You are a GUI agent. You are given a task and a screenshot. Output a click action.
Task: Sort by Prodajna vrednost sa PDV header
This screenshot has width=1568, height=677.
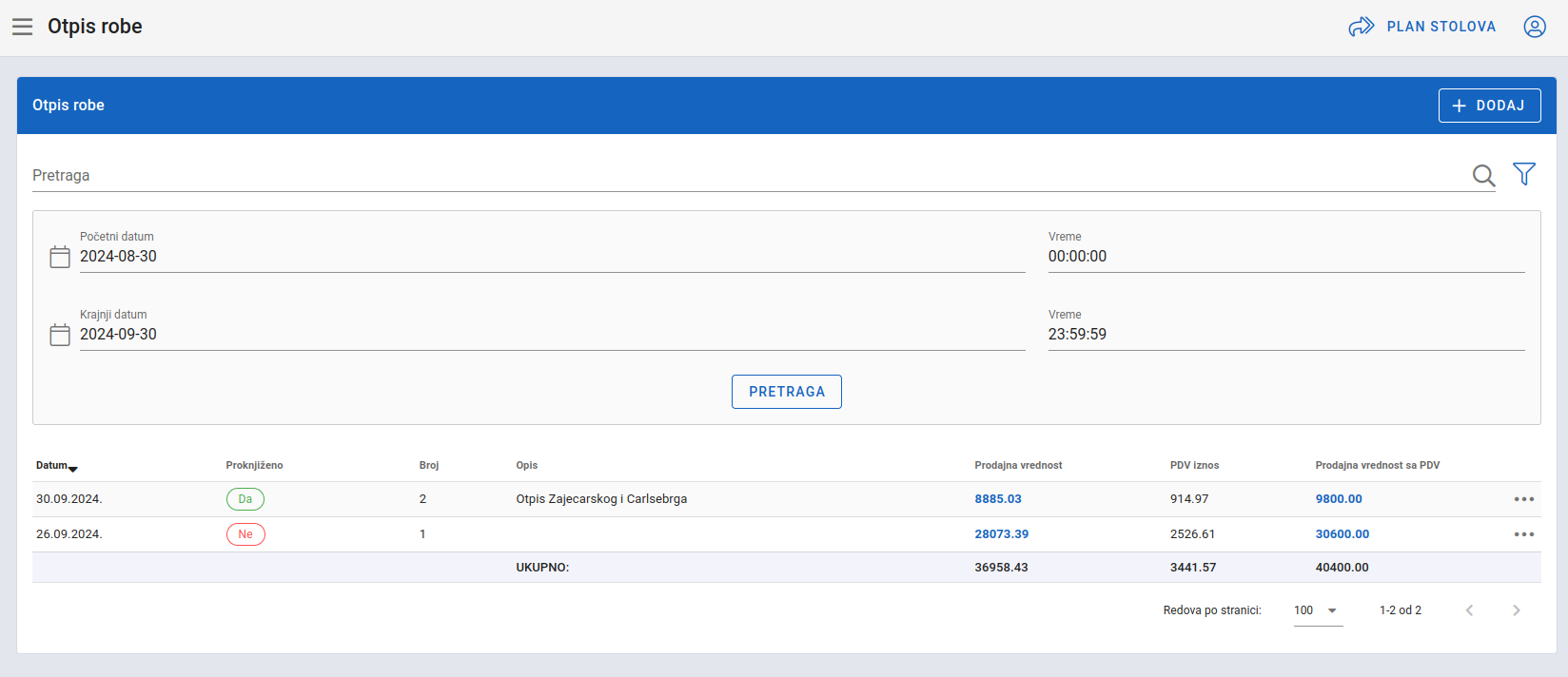[x=1378, y=466]
